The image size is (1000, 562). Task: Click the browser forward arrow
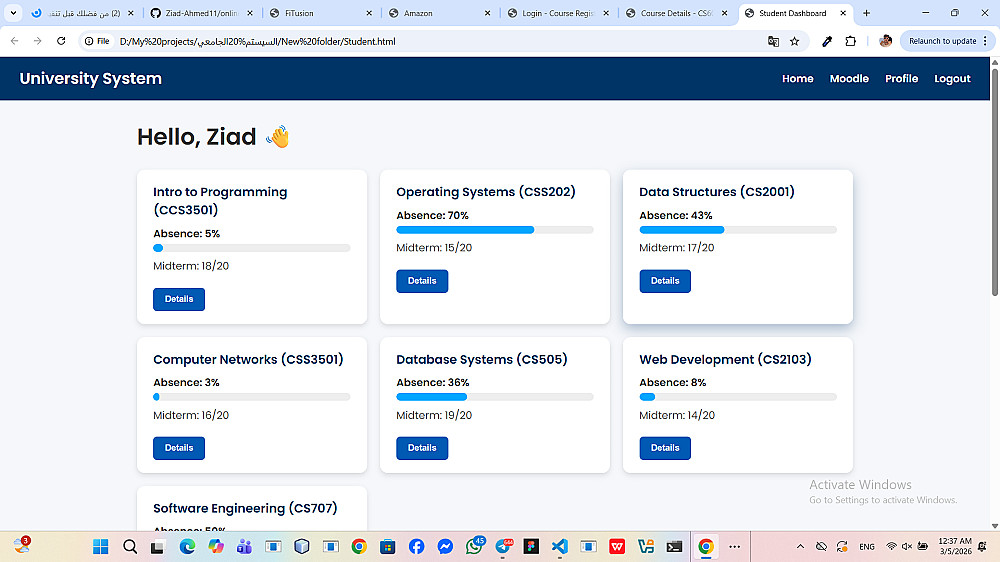click(x=38, y=41)
